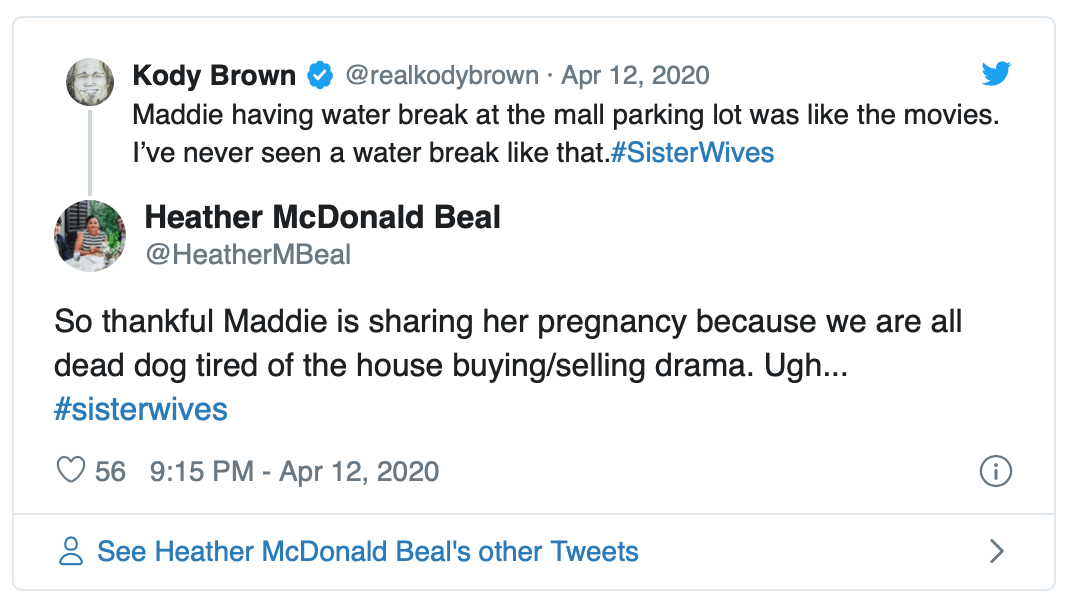Expand the right chevron arrow at bottom
Screen dimensions: 1072x608
coord(995,551)
